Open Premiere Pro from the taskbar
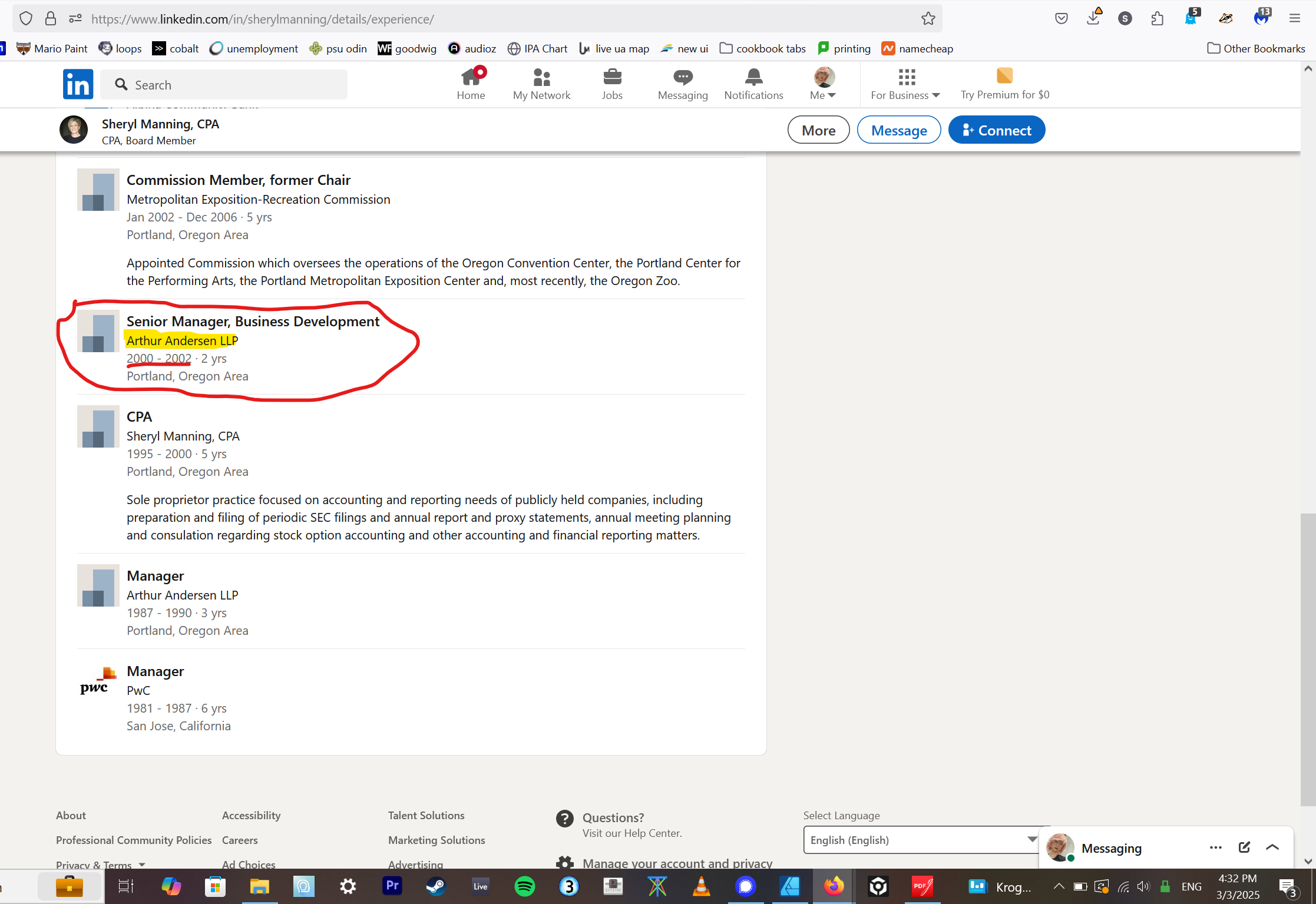 tap(392, 886)
